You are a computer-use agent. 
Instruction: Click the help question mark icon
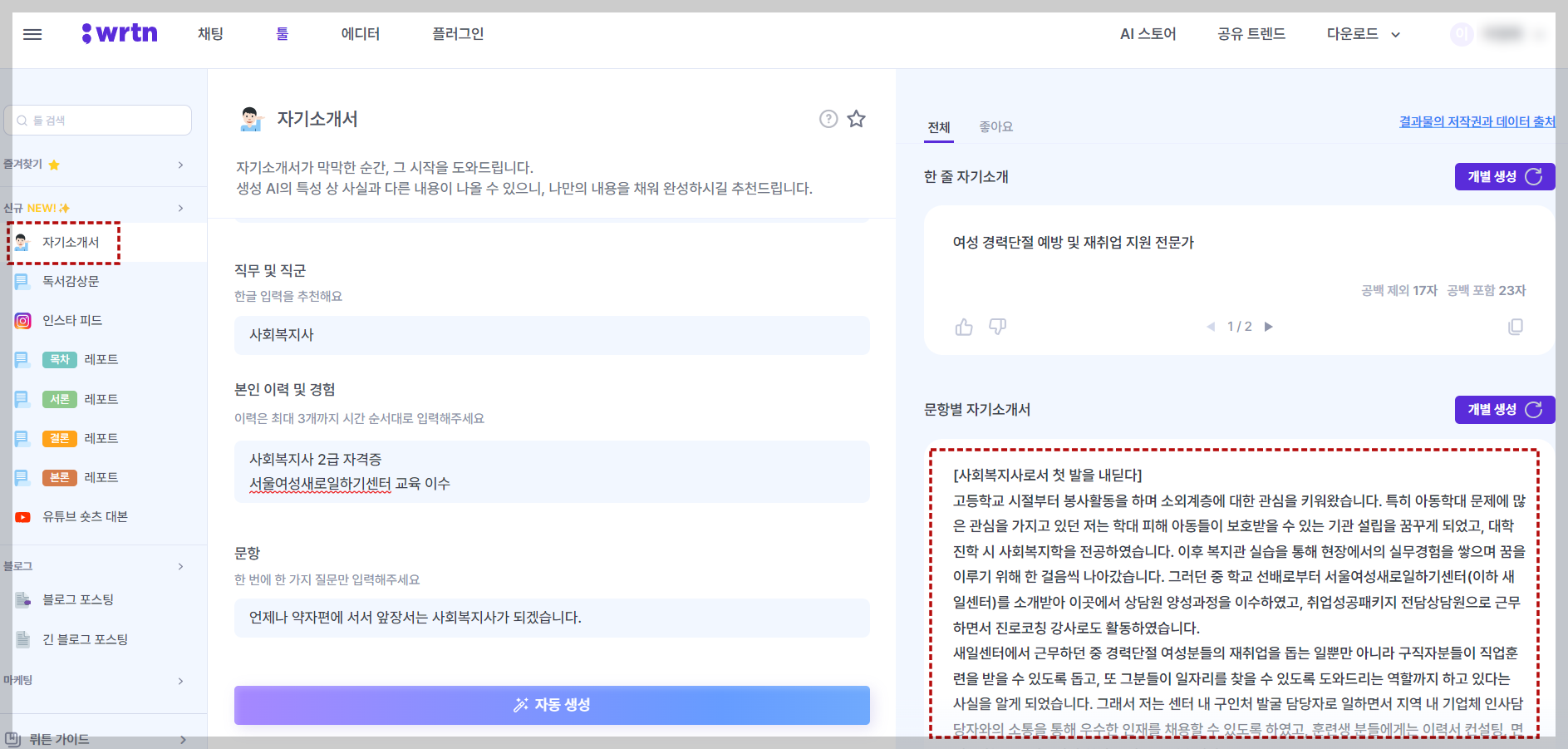828,119
